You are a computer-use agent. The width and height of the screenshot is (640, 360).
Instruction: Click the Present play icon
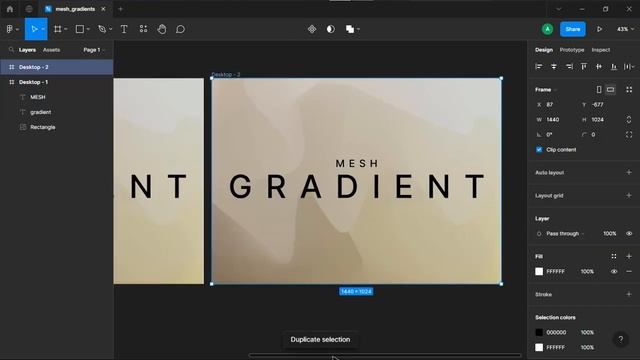click(x=599, y=29)
